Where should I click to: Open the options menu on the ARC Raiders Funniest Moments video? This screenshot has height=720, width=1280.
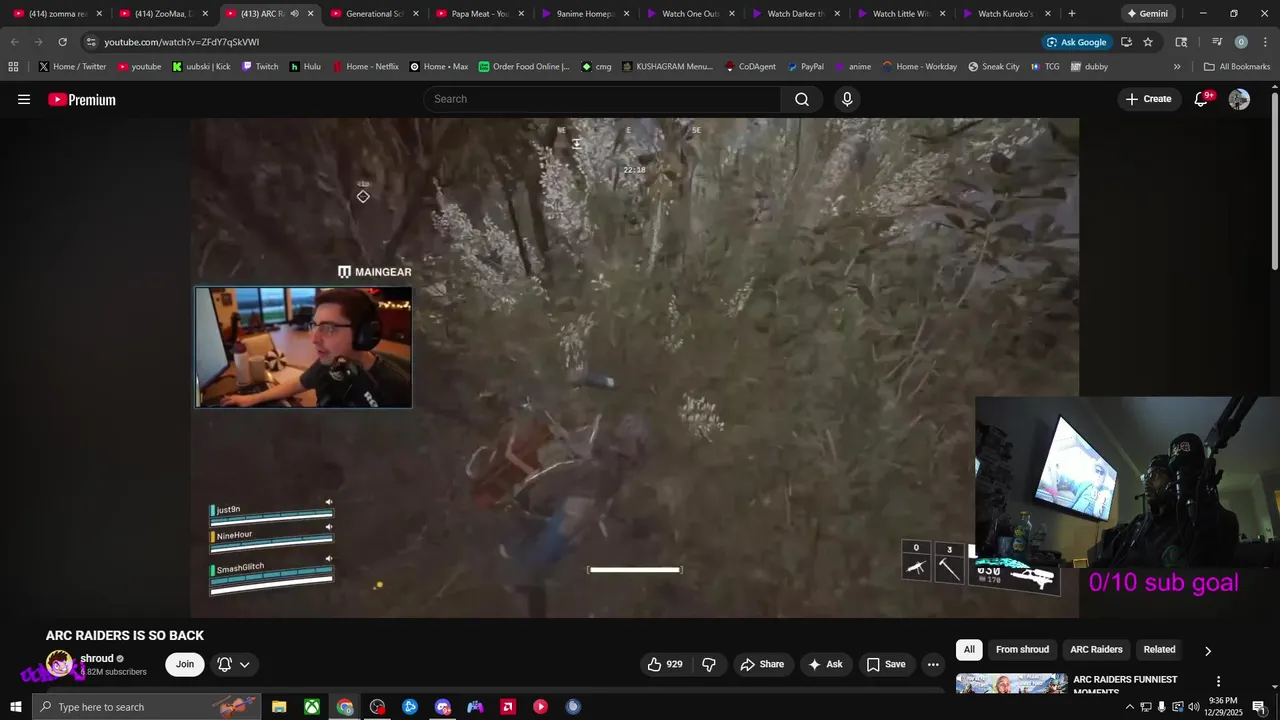pyautogui.click(x=1218, y=681)
